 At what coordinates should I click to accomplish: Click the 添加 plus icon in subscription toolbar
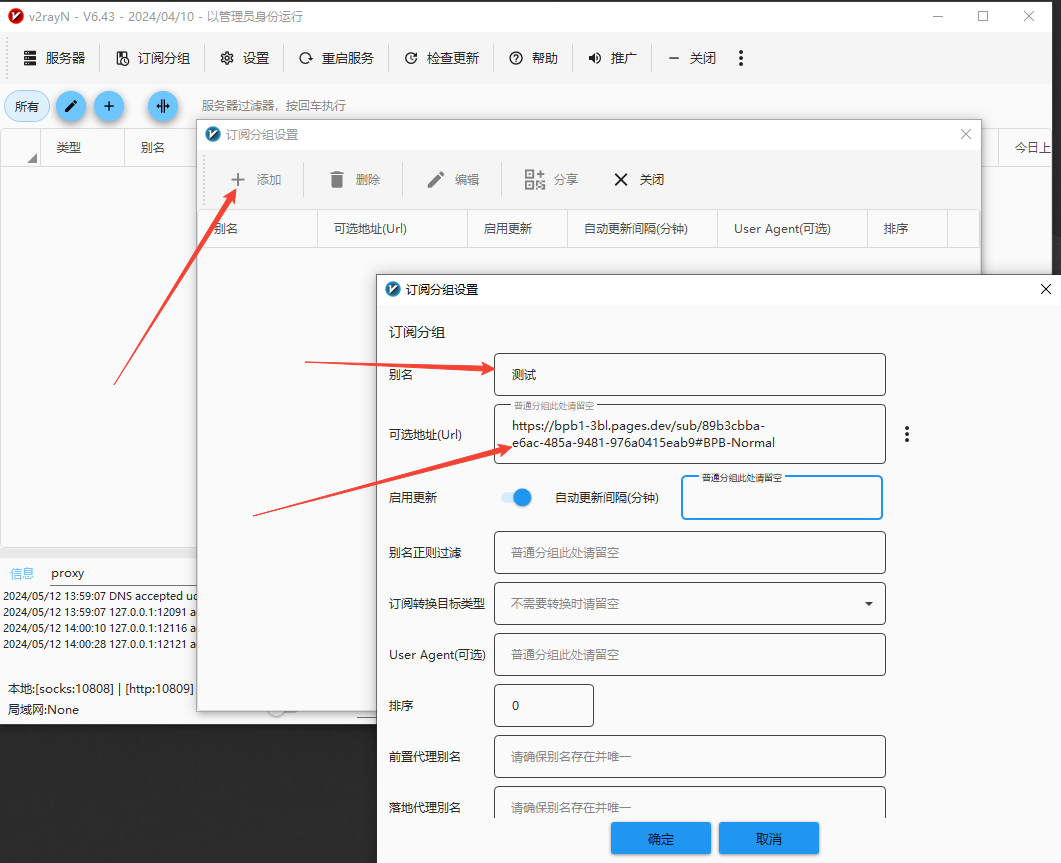coord(238,180)
